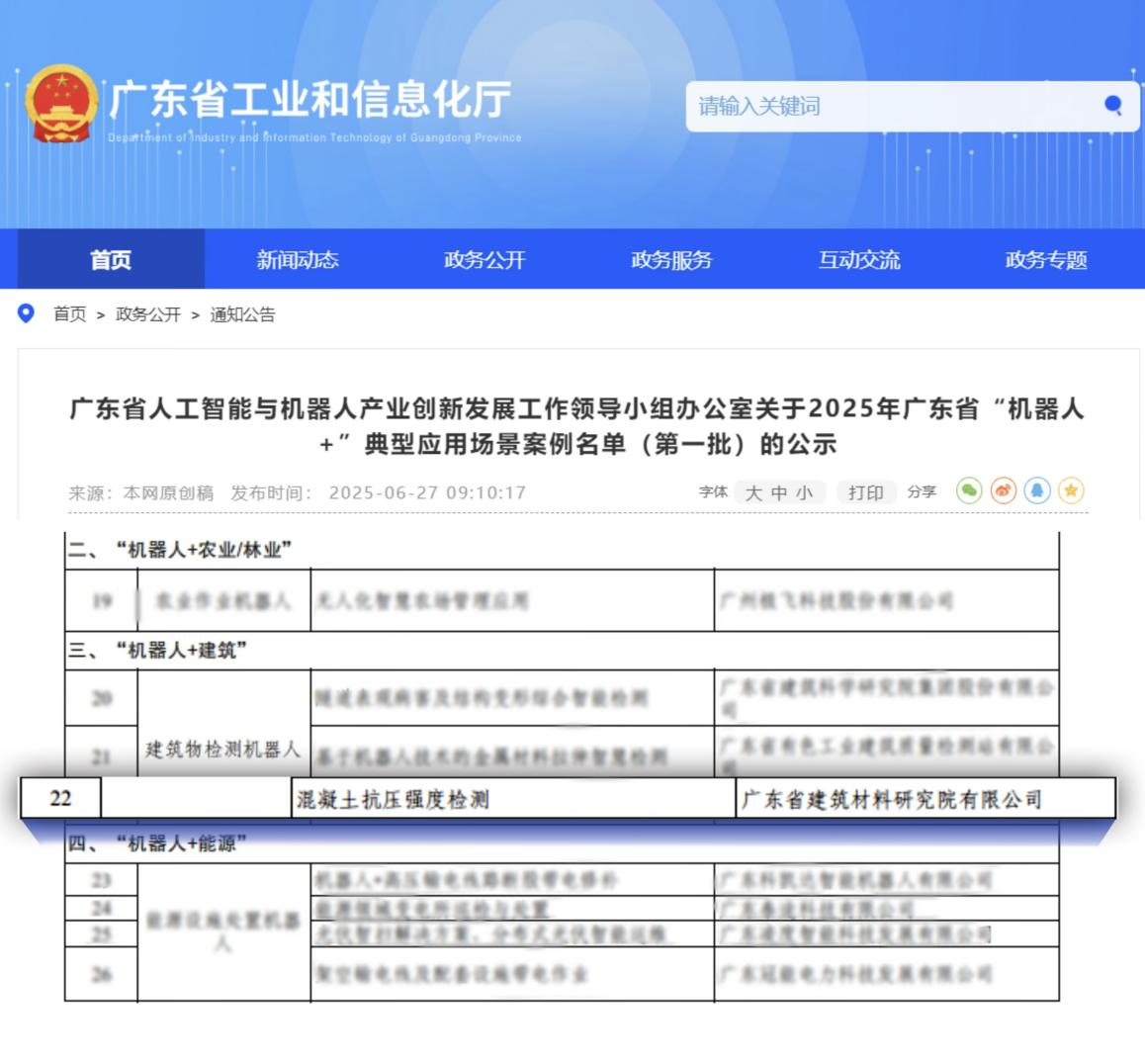The height and width of the screenshot is (1064, 1145).
Task: Click the cell 混凝土抗压强度检测
Action: [513, 799]
